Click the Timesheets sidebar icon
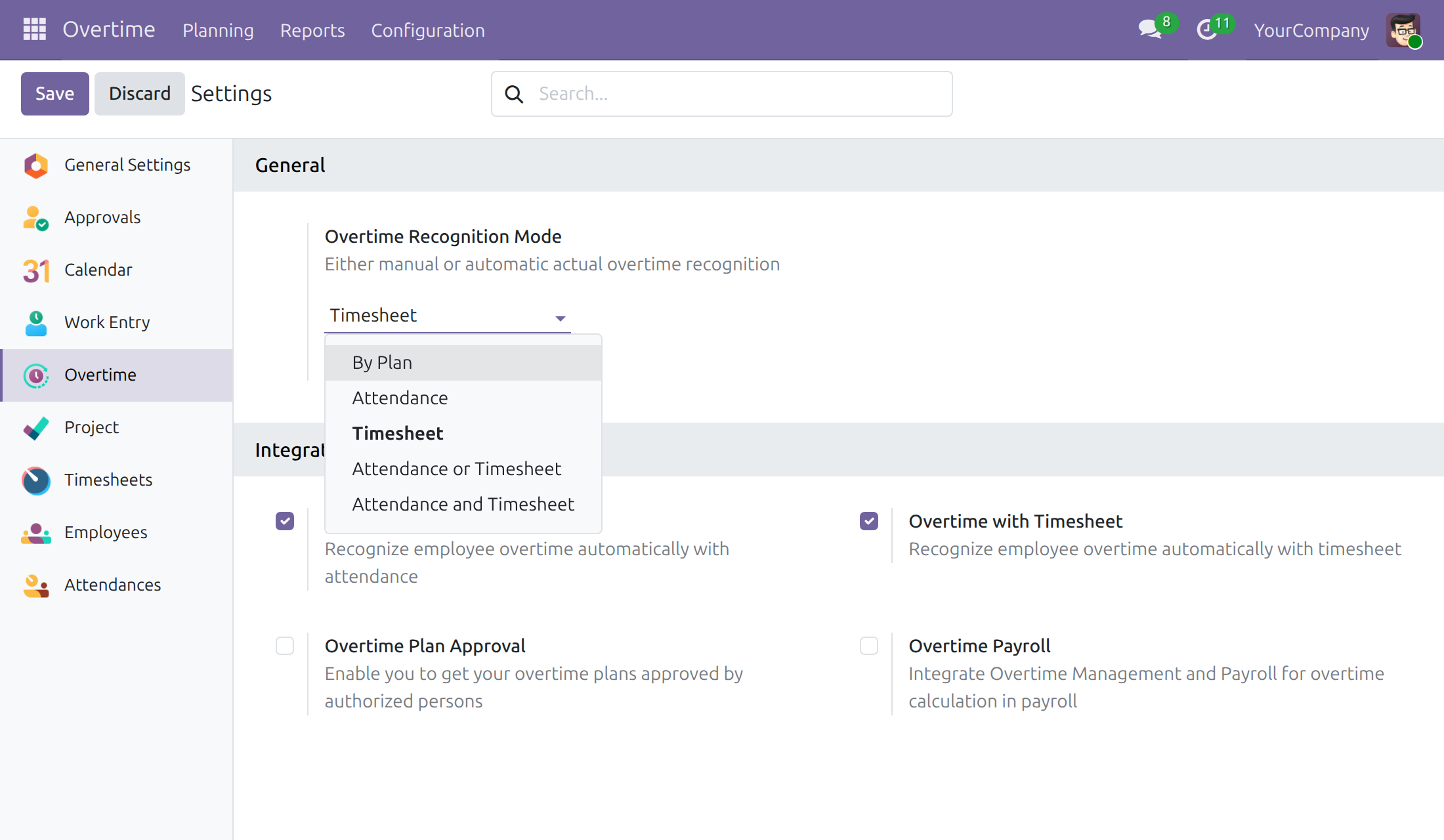The width and height of the screenshot is (1444, 840). coord(35,480)
